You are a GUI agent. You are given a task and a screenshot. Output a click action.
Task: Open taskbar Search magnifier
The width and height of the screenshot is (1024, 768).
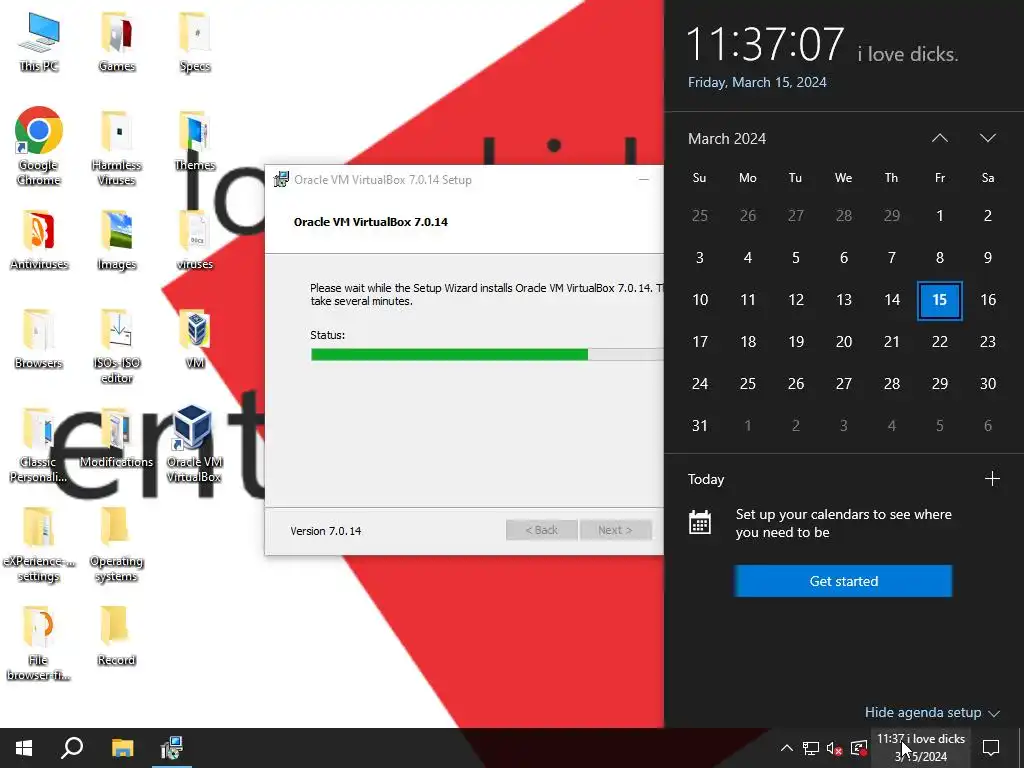point(72,748)
